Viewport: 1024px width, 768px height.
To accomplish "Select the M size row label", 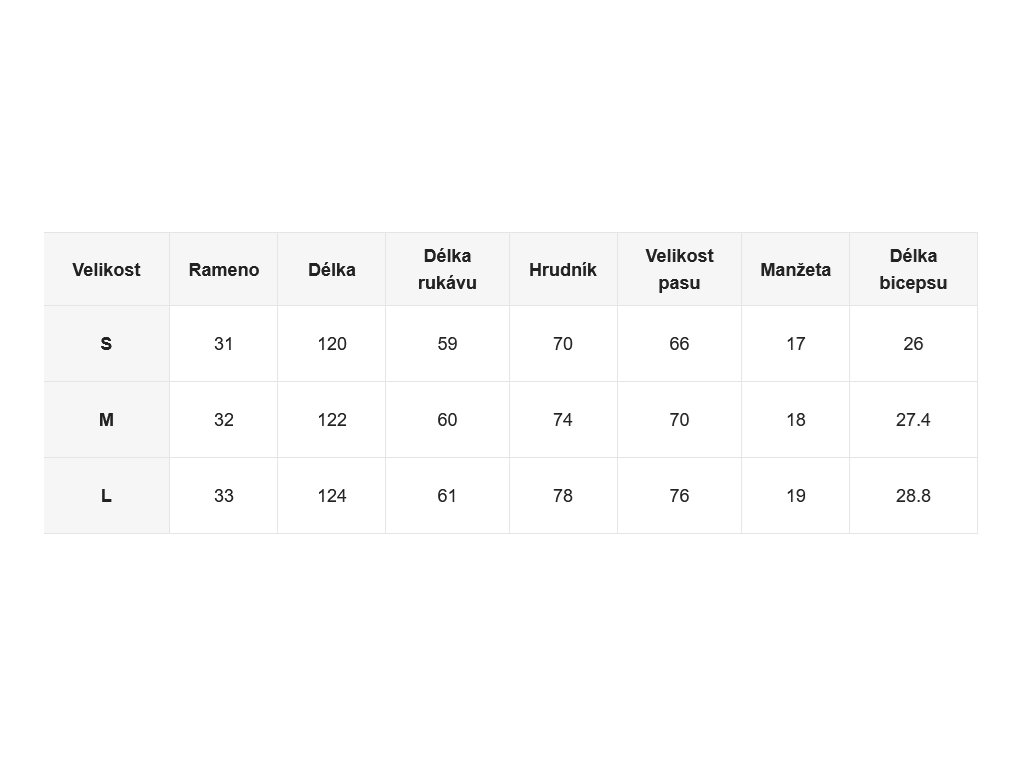I will (106, 419).
